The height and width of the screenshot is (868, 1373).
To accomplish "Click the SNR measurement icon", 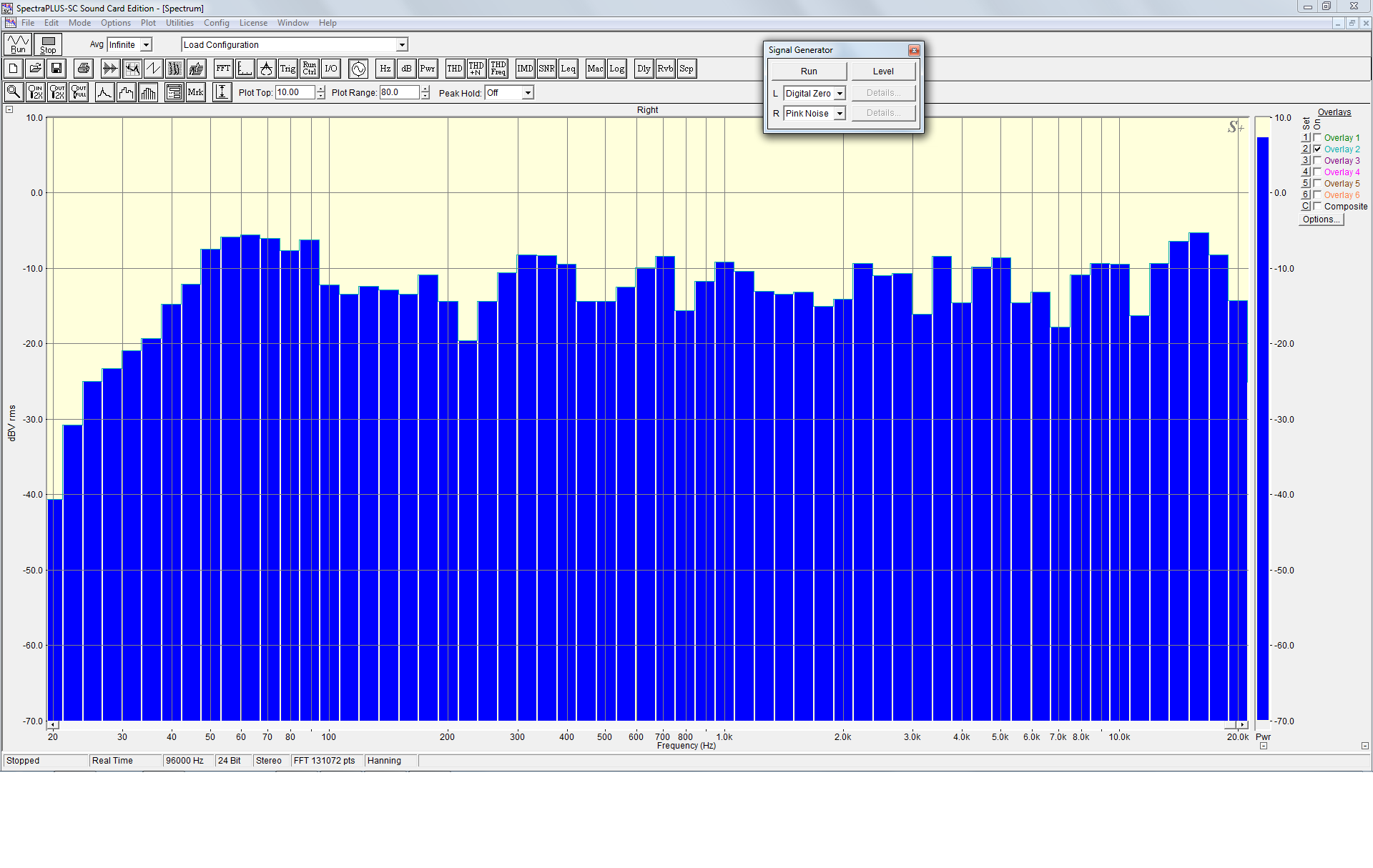I will click(546, 69).
